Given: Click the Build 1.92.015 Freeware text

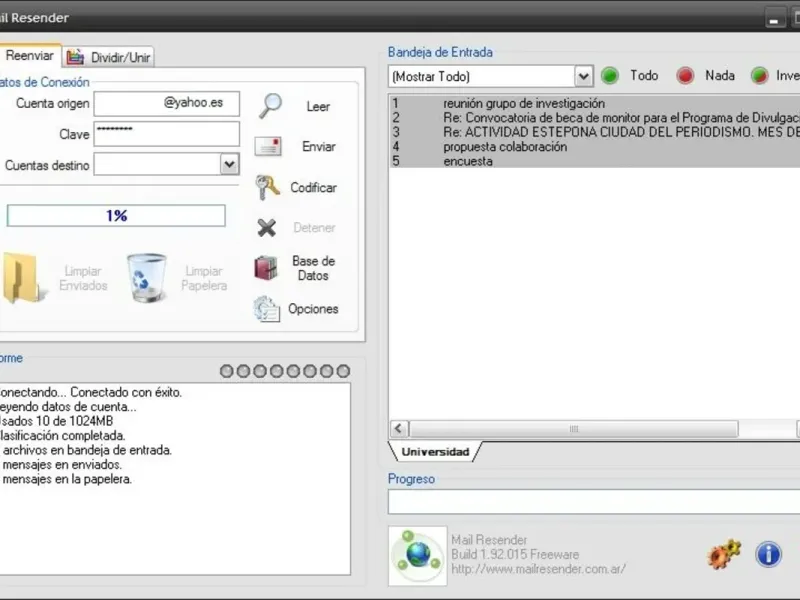Looking at the screenshot, I should (515, 555).
